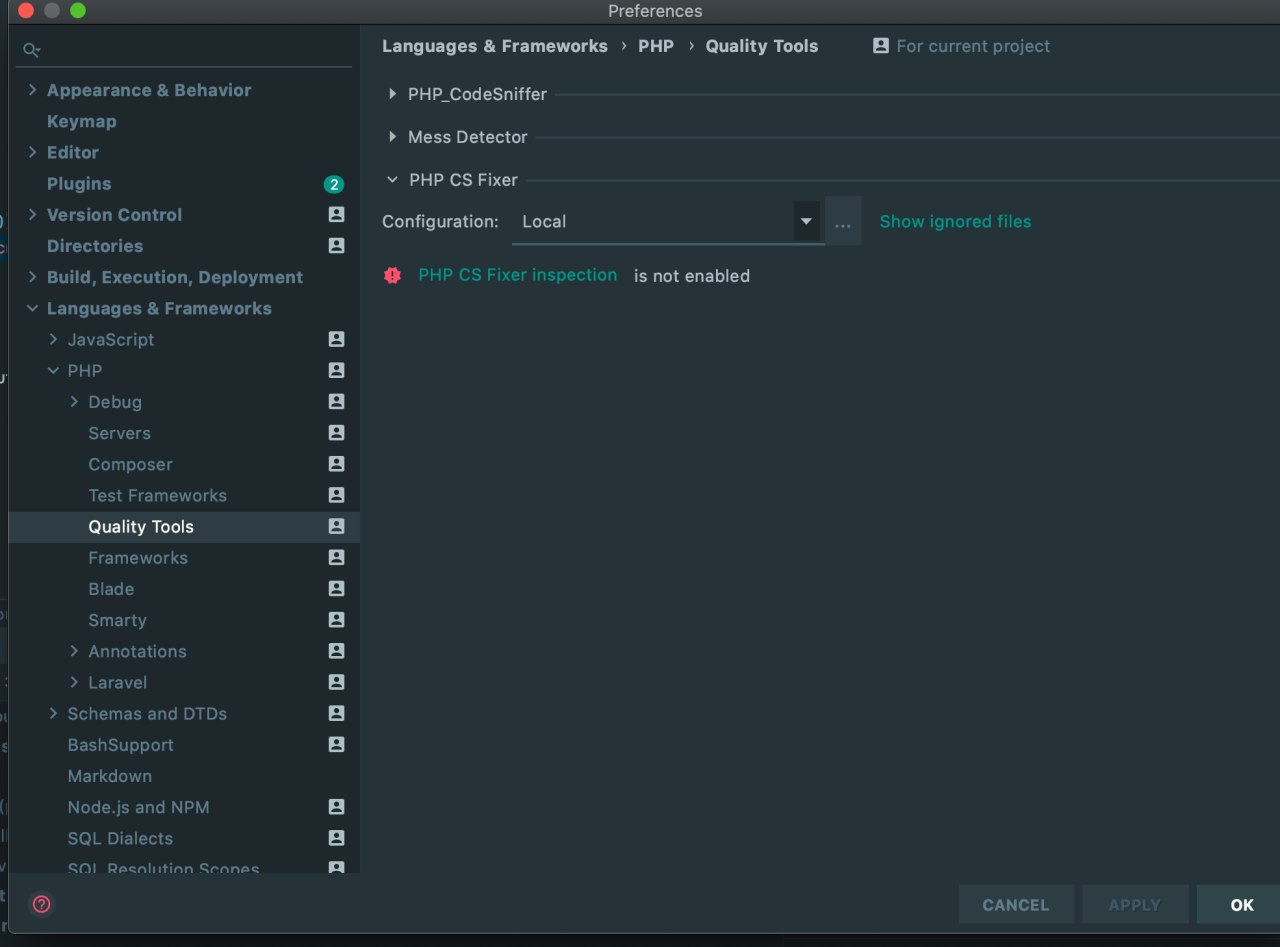This screenshot has width=1280, height=947.
Task: Expand the Debug node arrow under PHP
Action: coord(75,402)
